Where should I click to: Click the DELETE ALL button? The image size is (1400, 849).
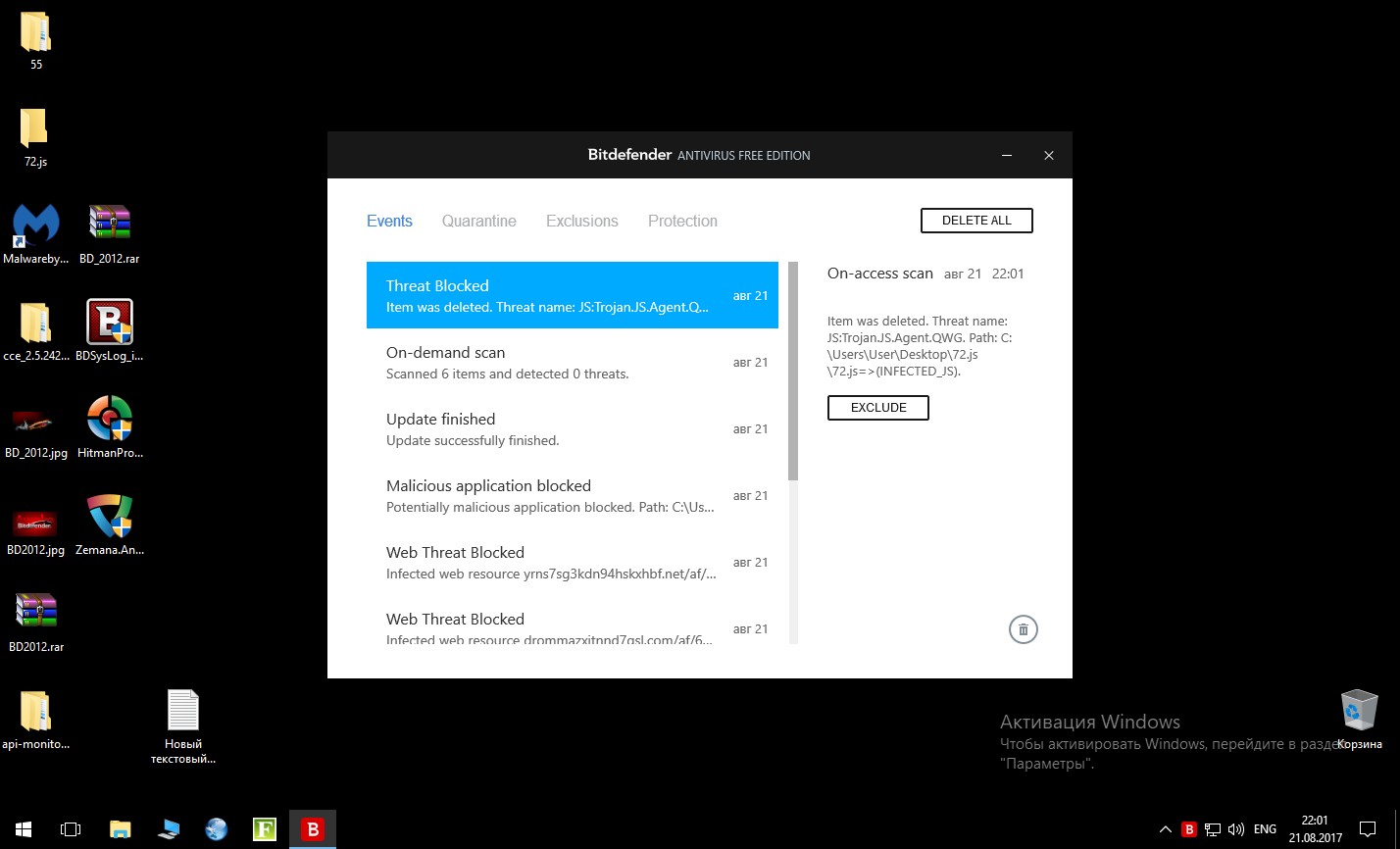pos(976,221)
